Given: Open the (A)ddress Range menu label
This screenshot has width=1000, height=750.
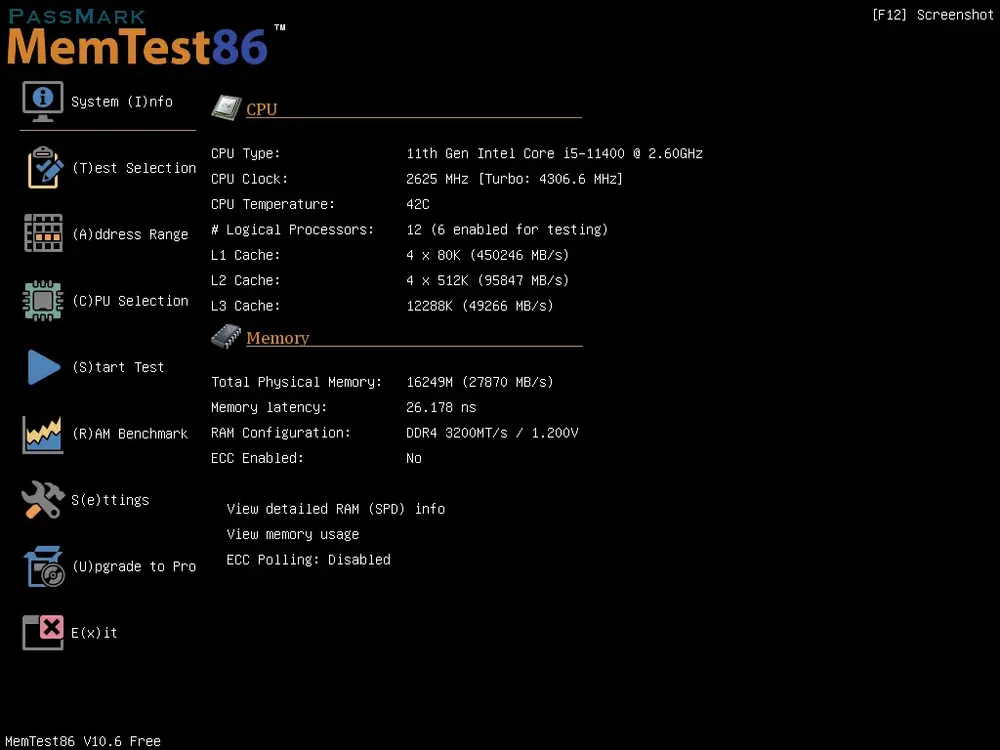Looking at the screenshot, I should (x=130, y=234).
